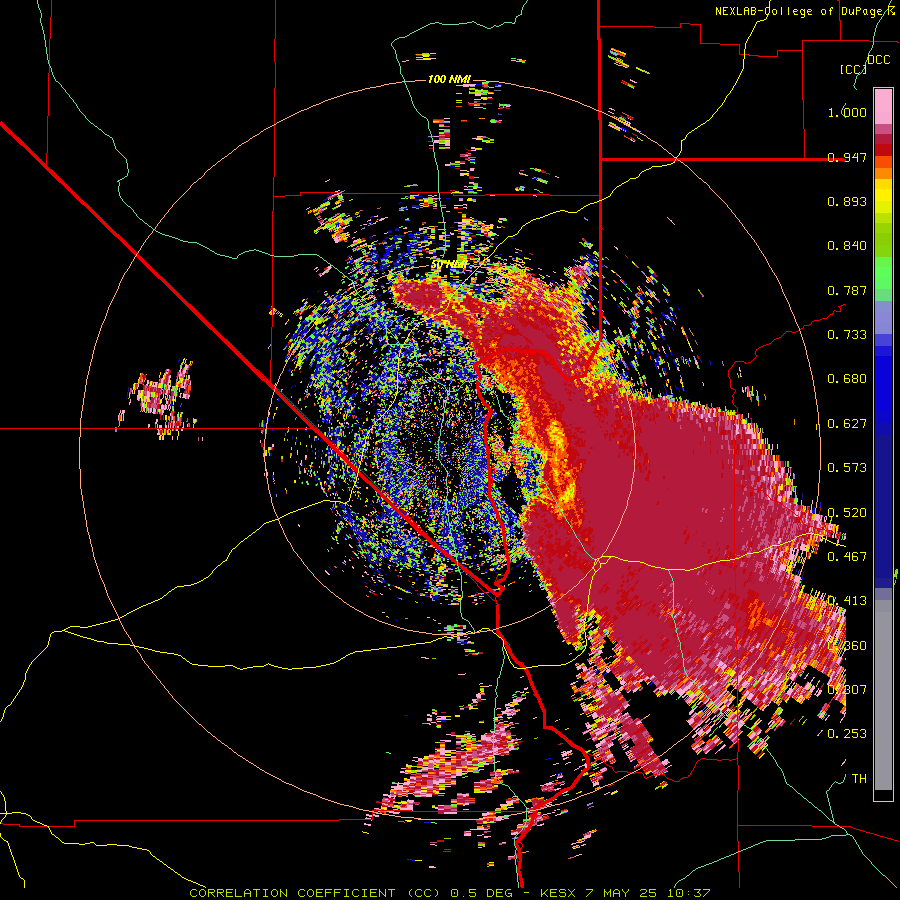Viewport: 900px width, 900px height.
Task: Select the 0.680 legend value
Action: (847, 379)
